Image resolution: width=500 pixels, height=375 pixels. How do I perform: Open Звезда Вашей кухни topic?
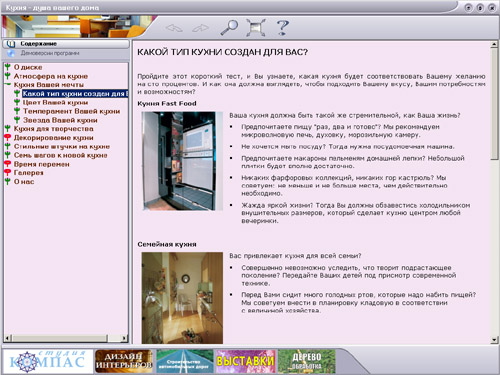60,120
